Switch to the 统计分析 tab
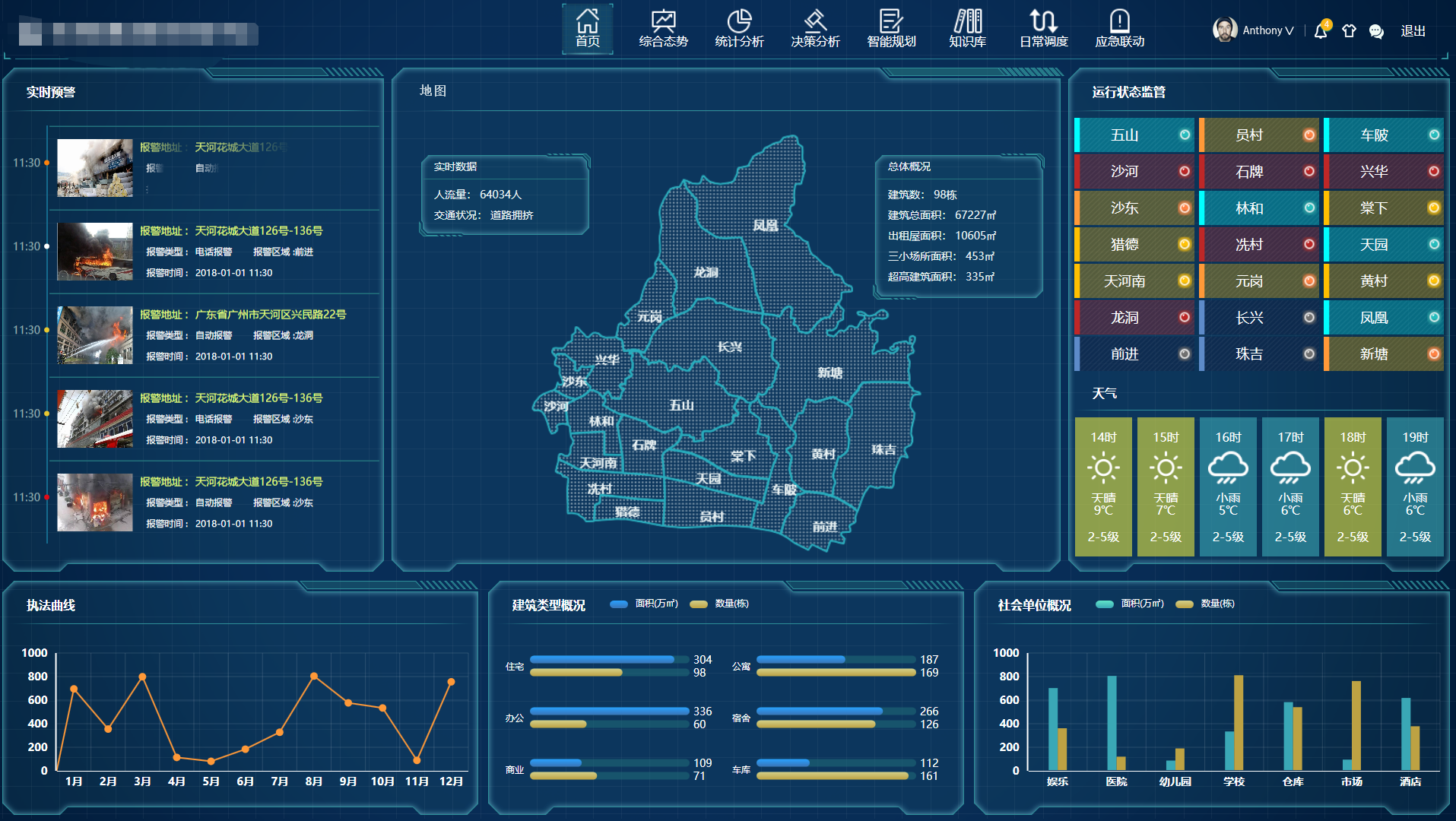 click(739, 29)
